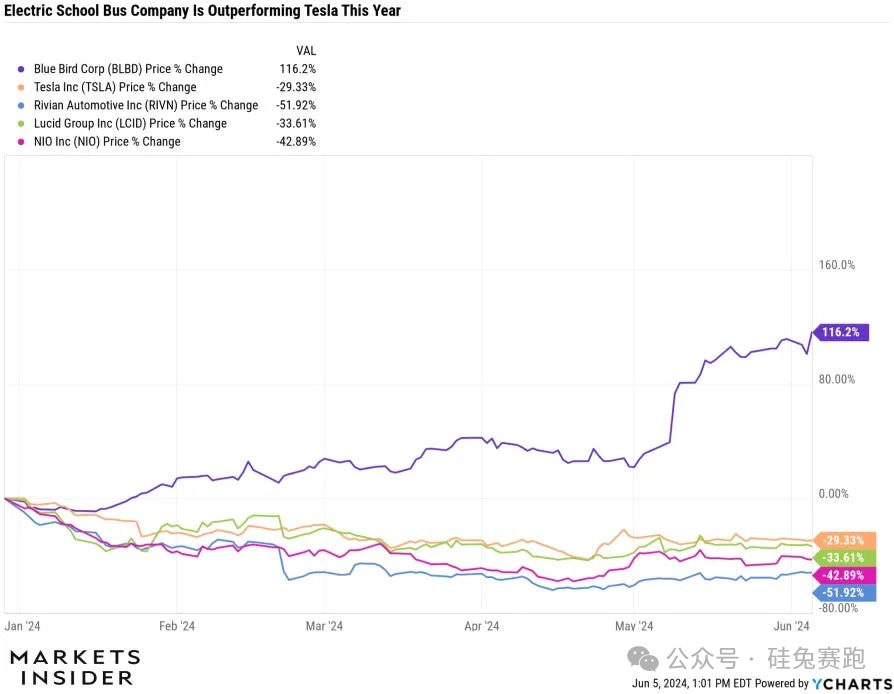The width and height of the screenshot is (894, 694).
Task: Click the WeChat watermark icon
Action: [643, 658]
